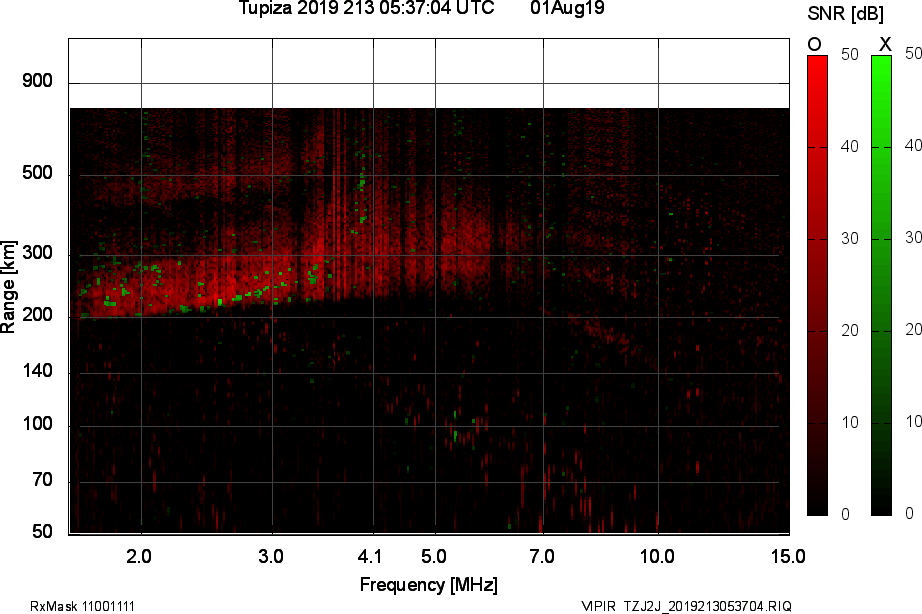The image size is (922, 614).
Task: Click the 2.0 frequency tick label
Action: click(x=139, y=556)
